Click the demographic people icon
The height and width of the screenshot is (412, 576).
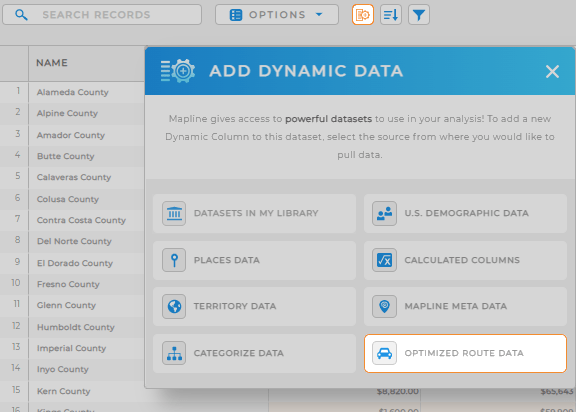coord(384,213)
